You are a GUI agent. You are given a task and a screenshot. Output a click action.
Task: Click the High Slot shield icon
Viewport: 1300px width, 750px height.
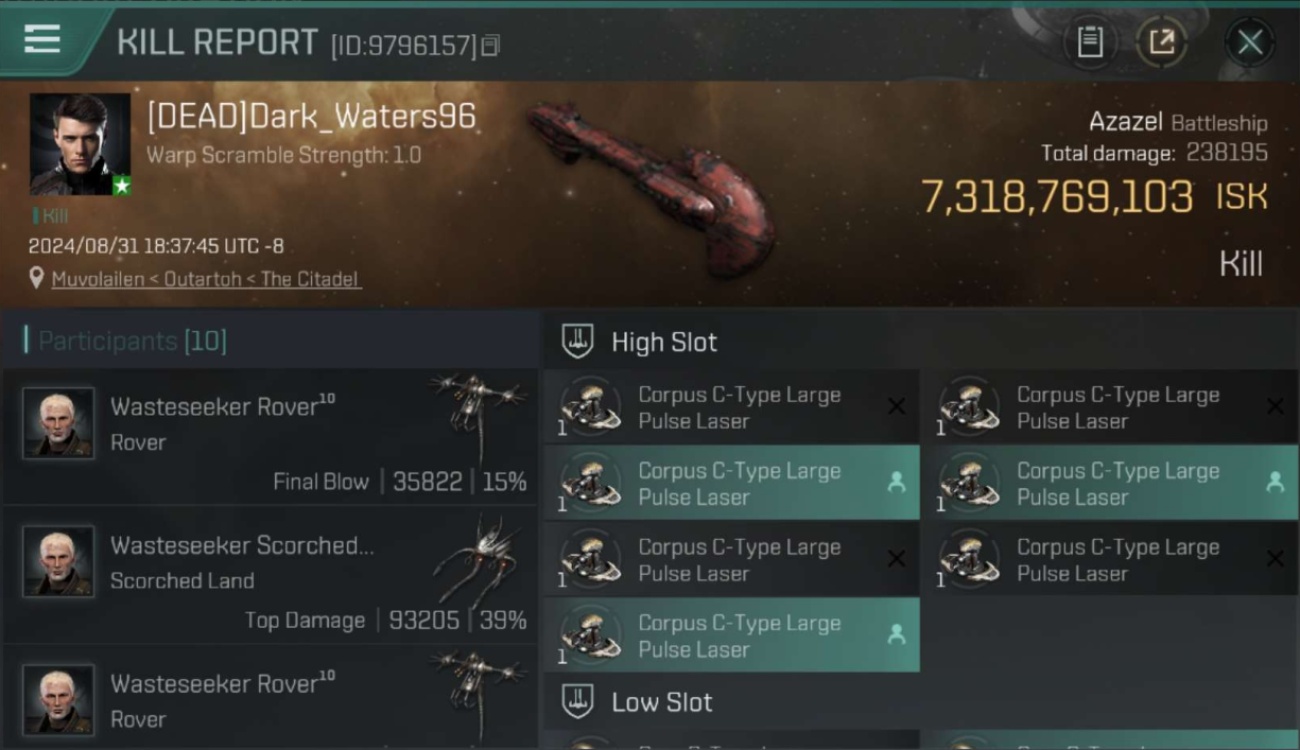(577, 341)
